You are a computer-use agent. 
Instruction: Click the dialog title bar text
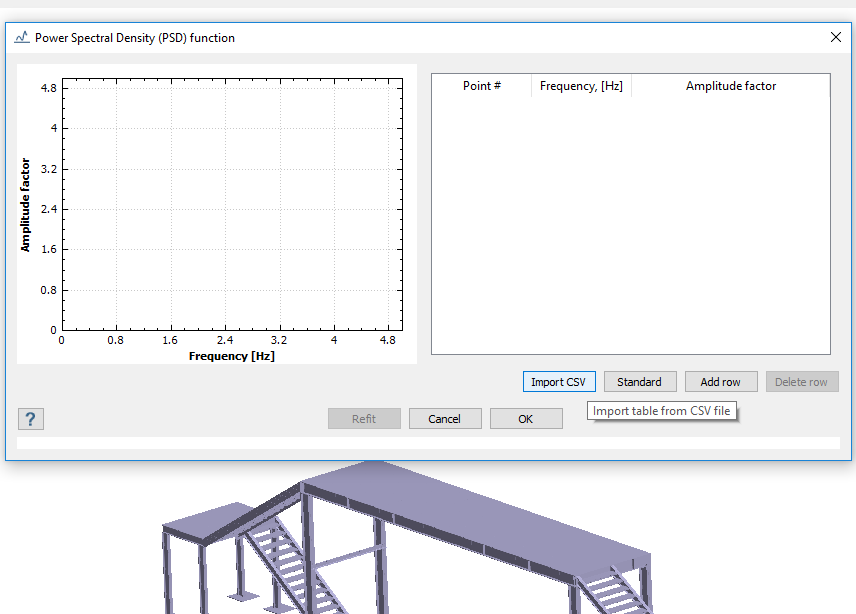(135, 38)
